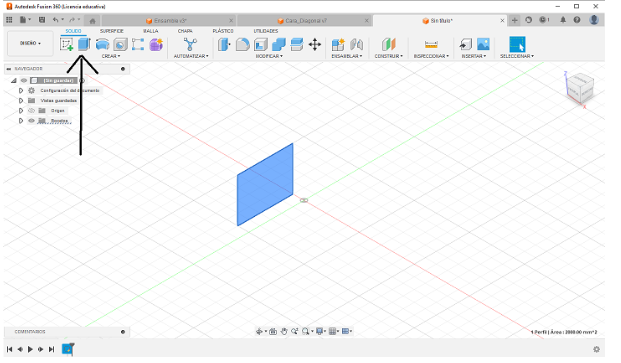The height and width of the screenshot is (363, 621).
Task: Toggle visibility eye of Origen folder
Action: coord(32,110)
